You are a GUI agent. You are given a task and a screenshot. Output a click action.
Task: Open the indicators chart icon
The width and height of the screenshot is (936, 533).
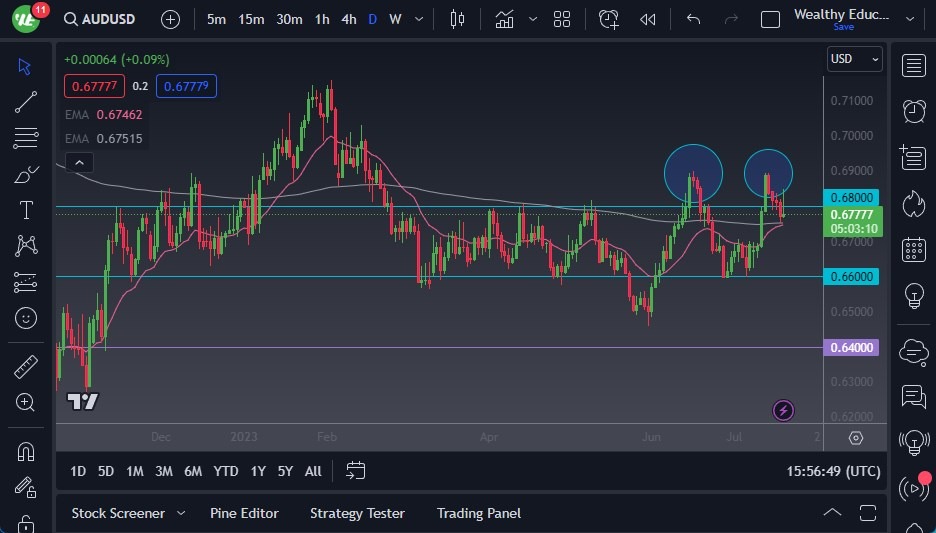pyautogui.click(x=504, y=19)
